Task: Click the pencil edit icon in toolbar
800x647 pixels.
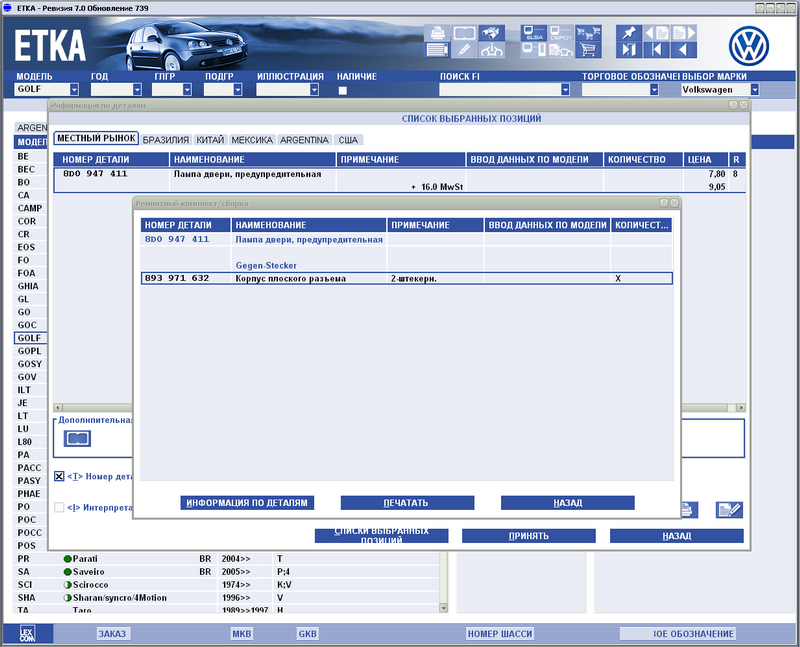Action: pos(464,50)
